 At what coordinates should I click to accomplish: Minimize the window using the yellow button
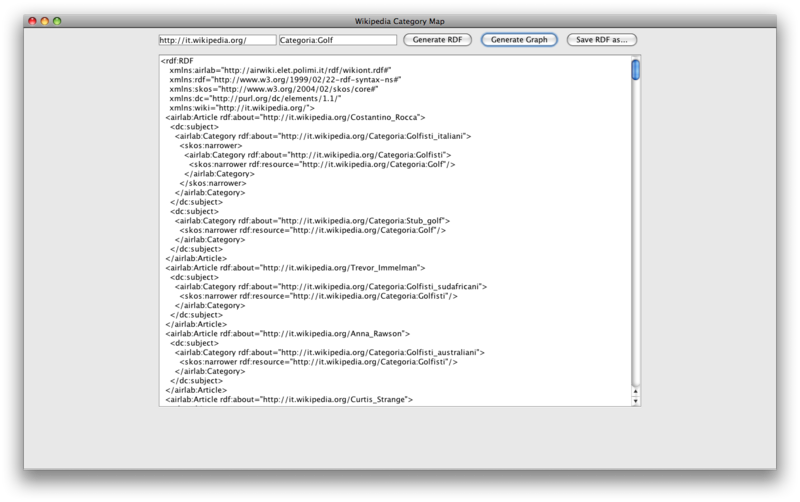coord(44,20)
